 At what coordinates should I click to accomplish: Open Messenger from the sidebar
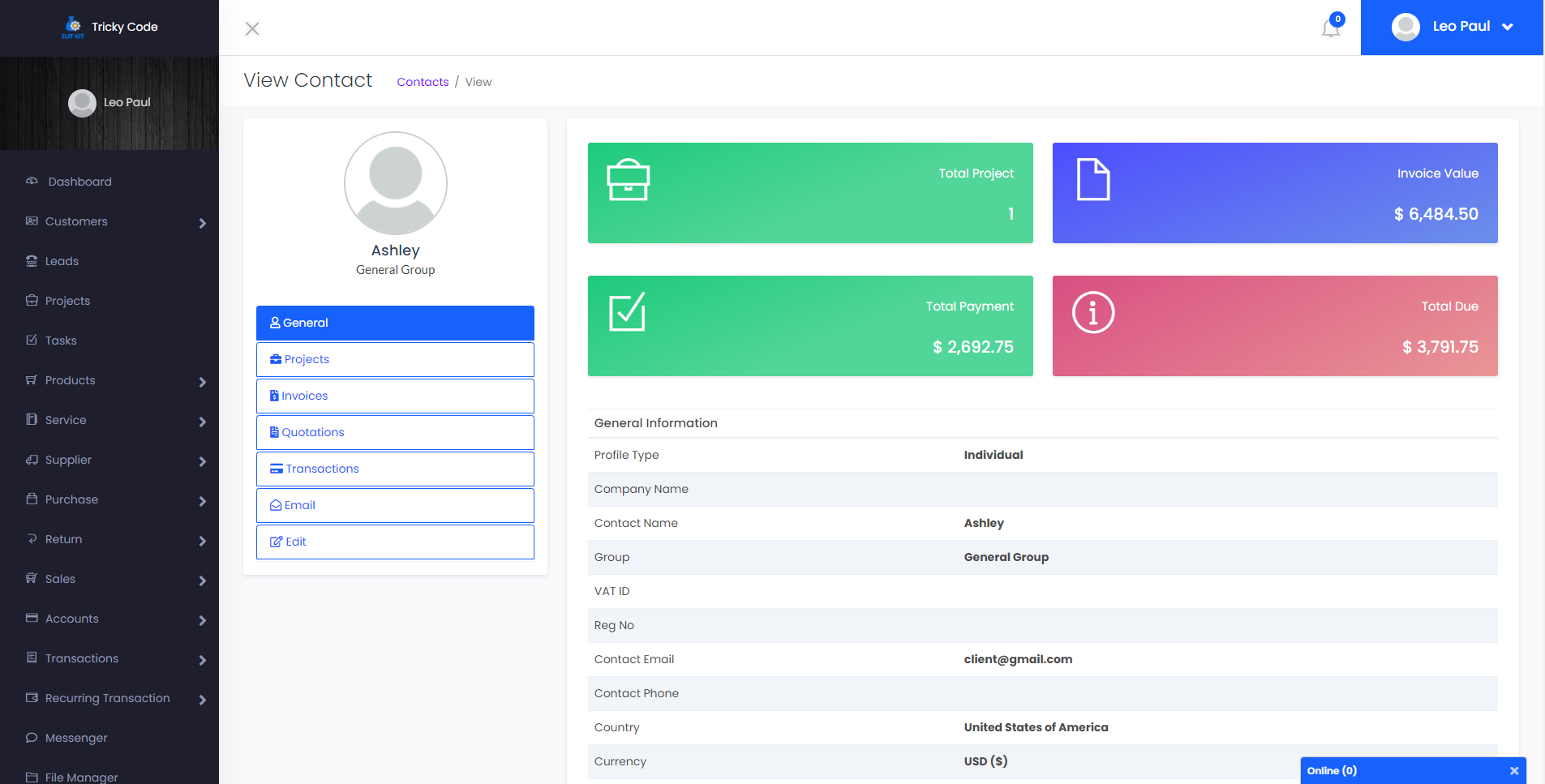coord(76,738)
